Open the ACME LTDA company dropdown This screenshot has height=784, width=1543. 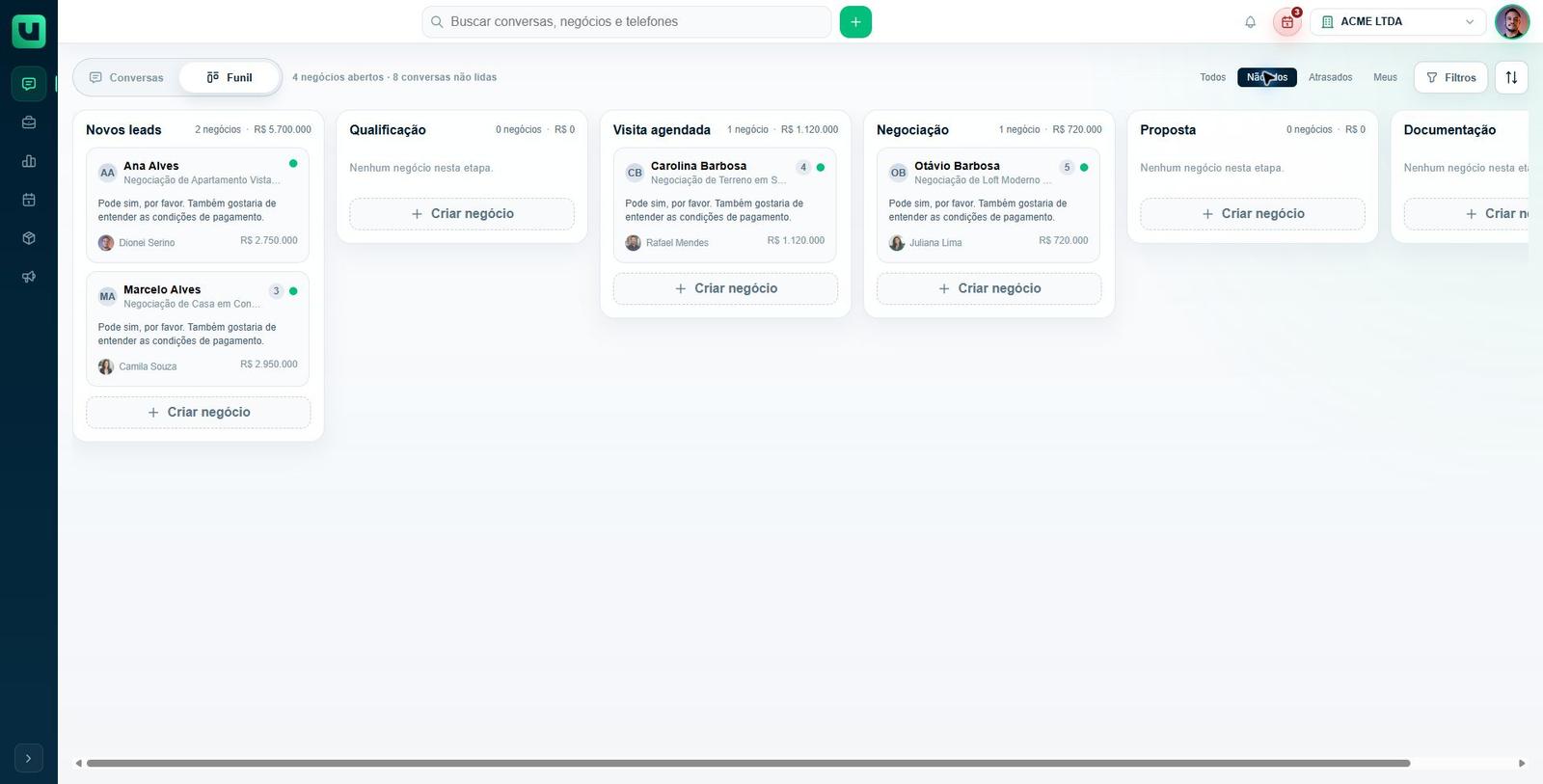(x=1398, y=21)
